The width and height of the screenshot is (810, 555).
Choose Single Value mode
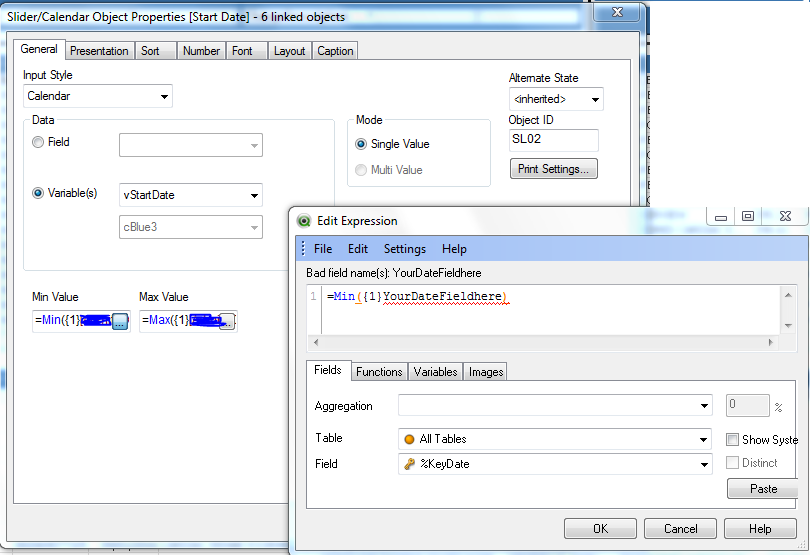point(361,144)
